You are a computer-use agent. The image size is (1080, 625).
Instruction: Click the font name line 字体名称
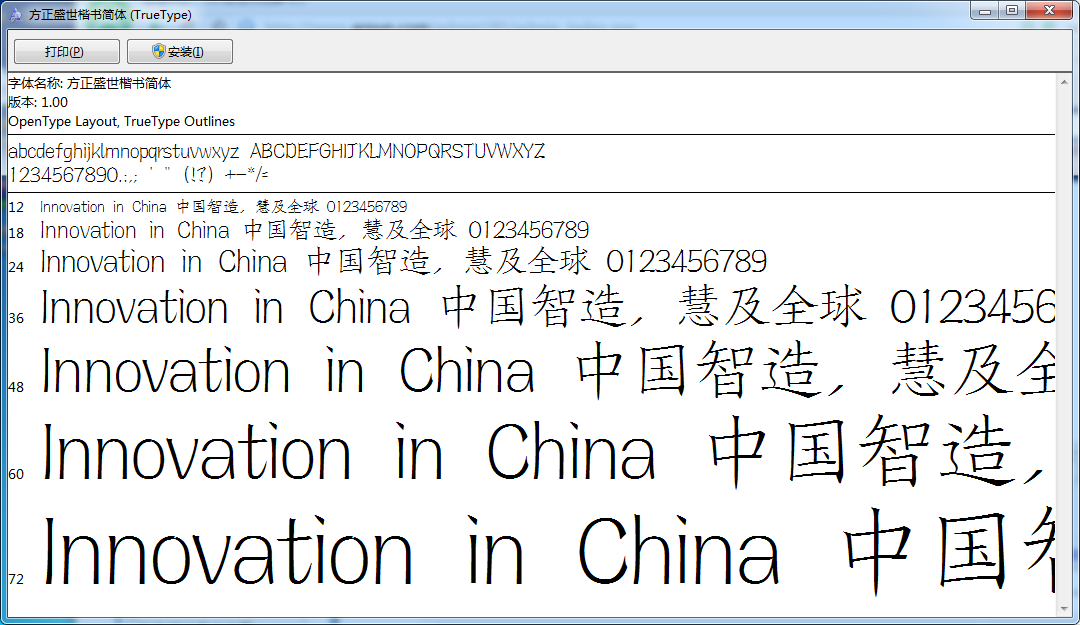pos(90,83)
